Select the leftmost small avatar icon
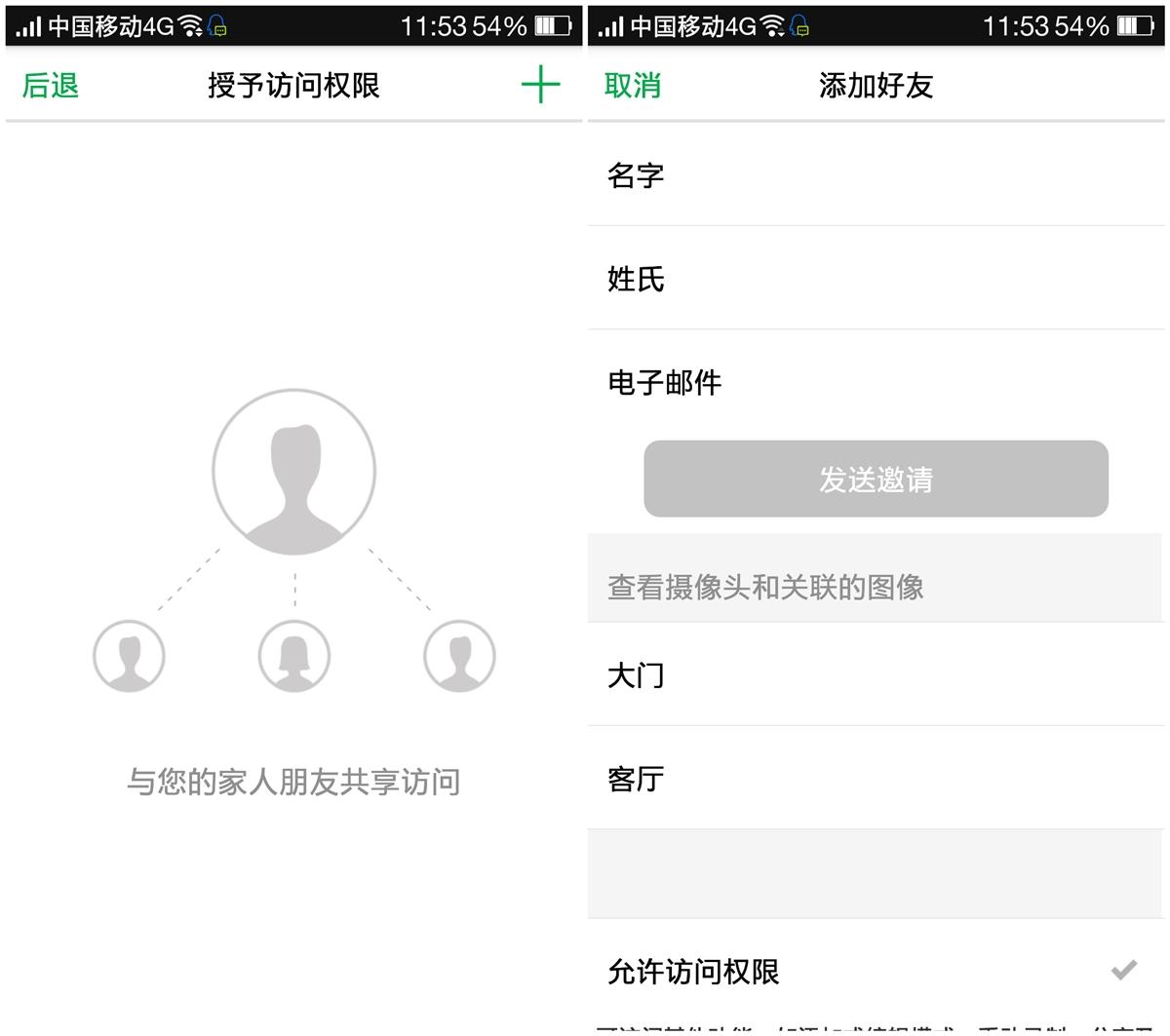The image size is (1170, 1036). click(128, 656)
